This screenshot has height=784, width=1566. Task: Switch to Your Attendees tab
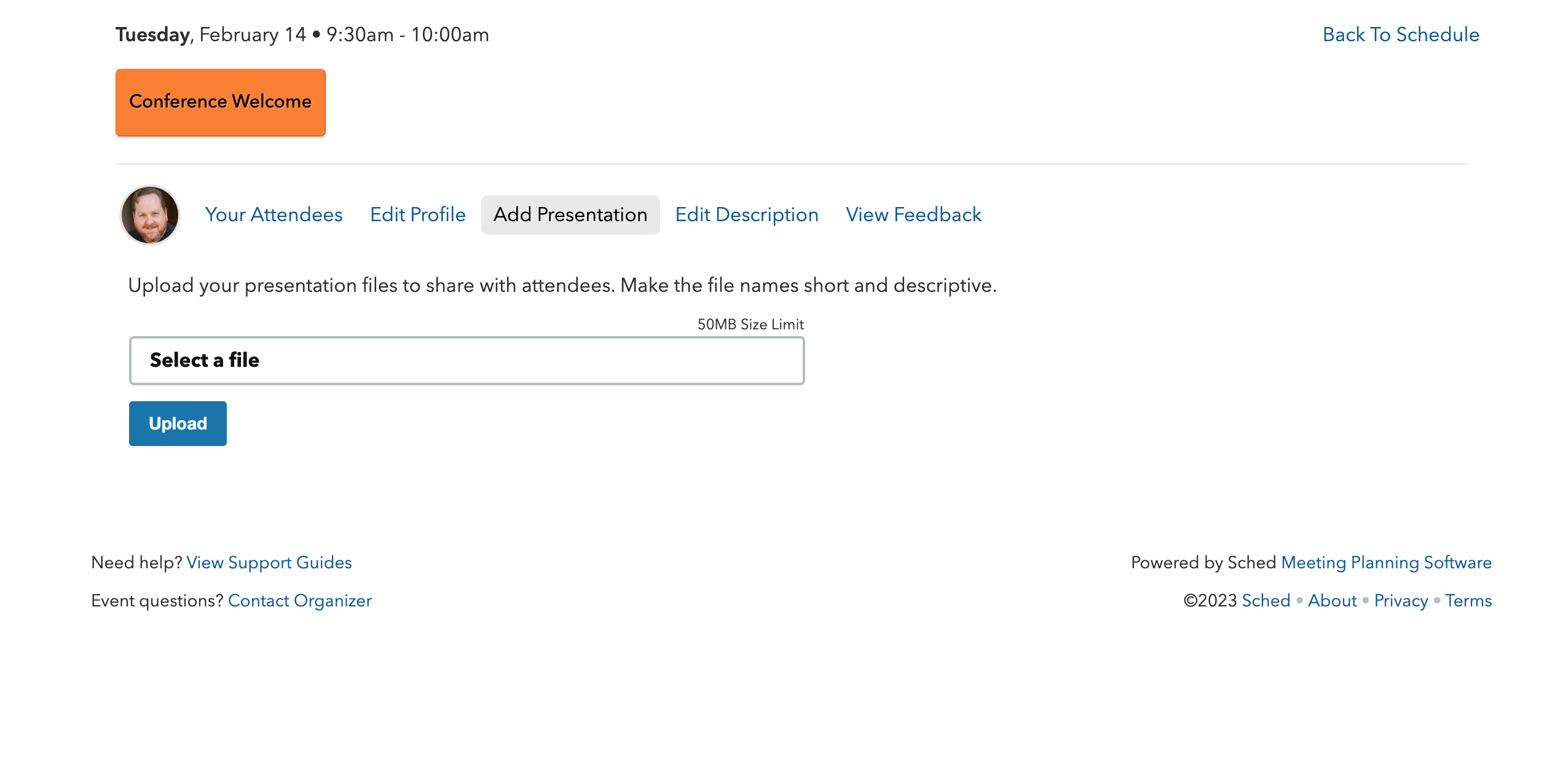(273, 215)
